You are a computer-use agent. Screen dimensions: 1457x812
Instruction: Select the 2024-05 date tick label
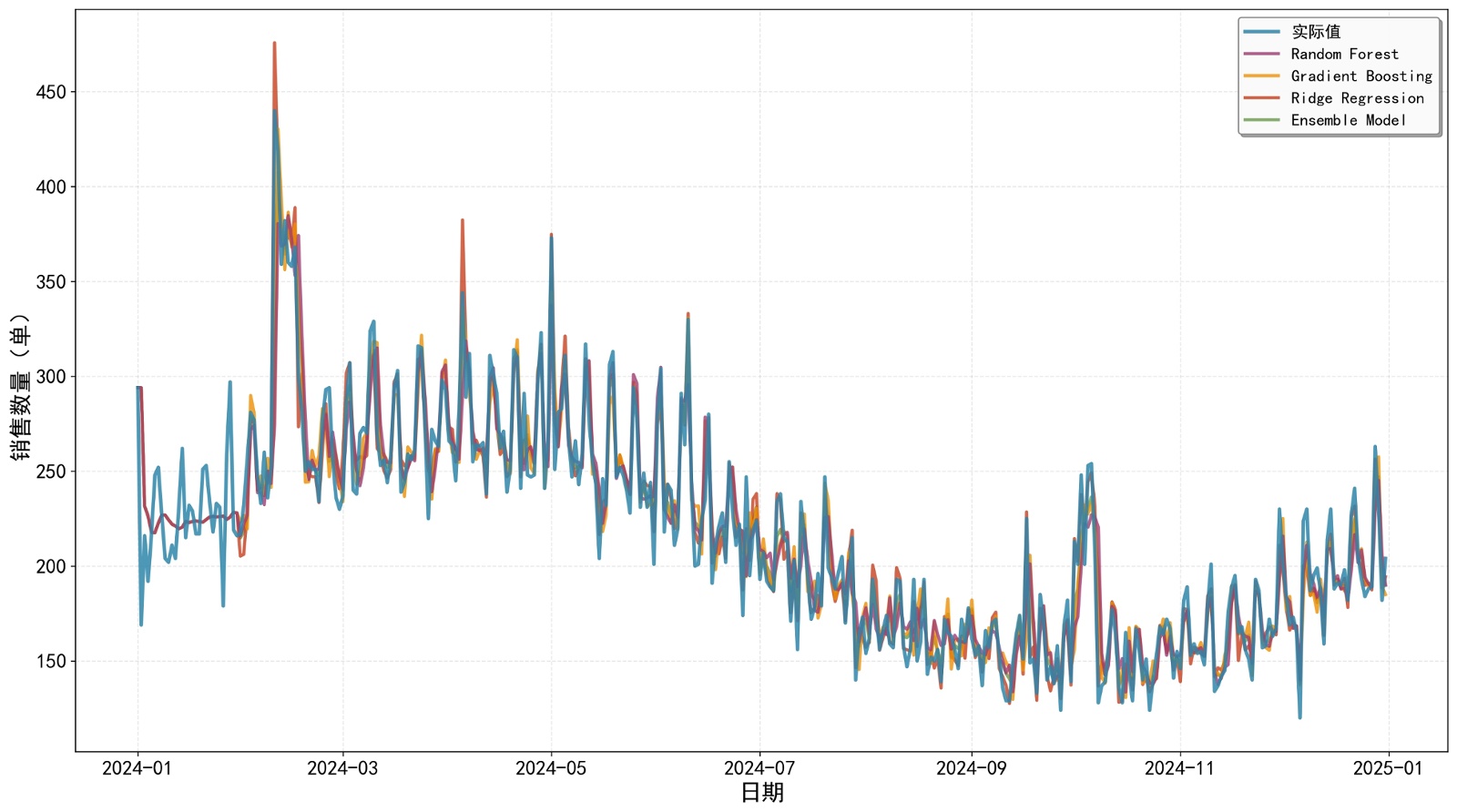coord(551,768)
